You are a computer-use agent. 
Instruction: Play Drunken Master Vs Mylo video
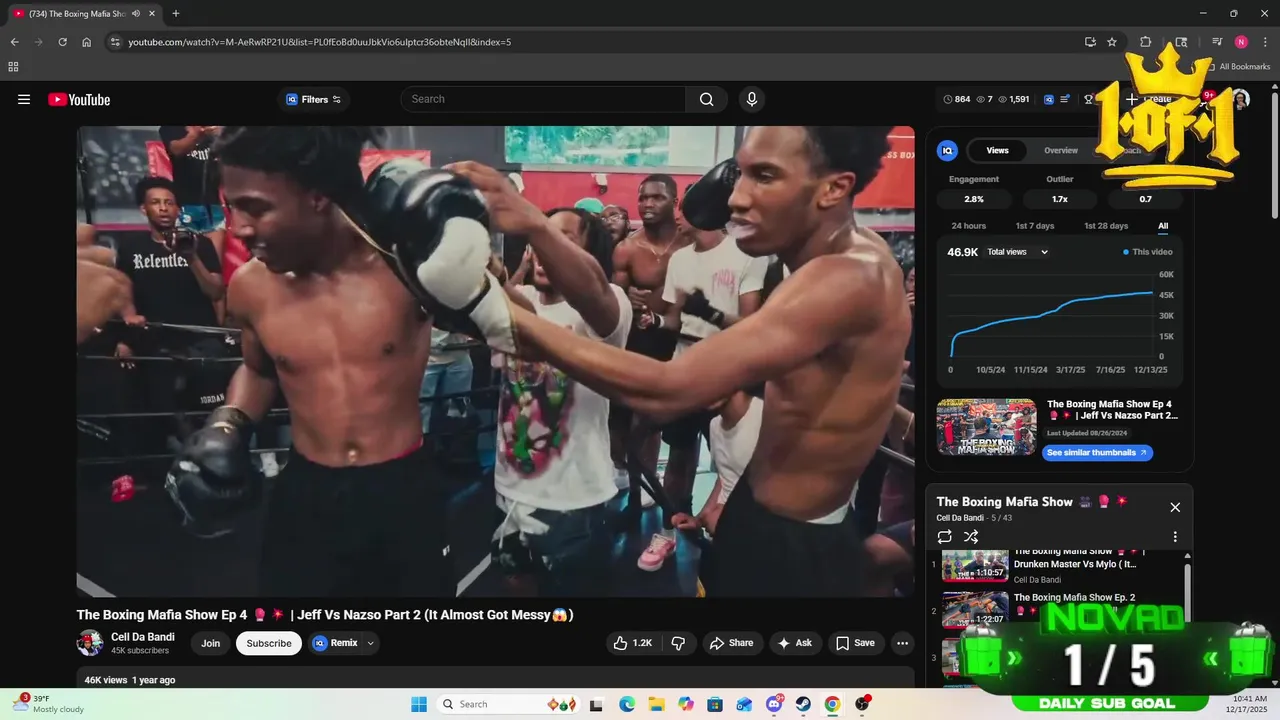[1058, 565]
